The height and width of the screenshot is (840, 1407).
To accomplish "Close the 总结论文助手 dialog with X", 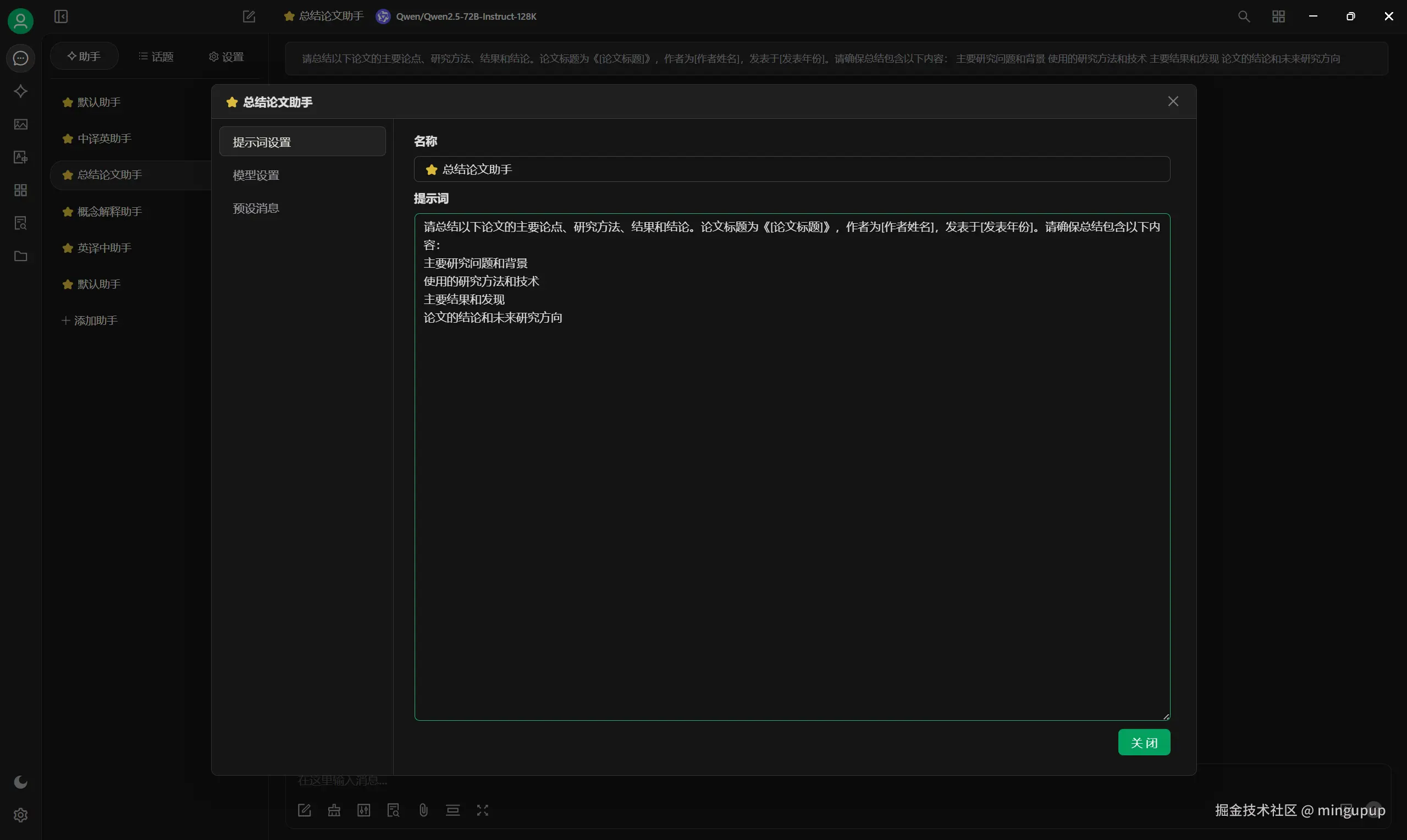I will [x=1173, y=101].
